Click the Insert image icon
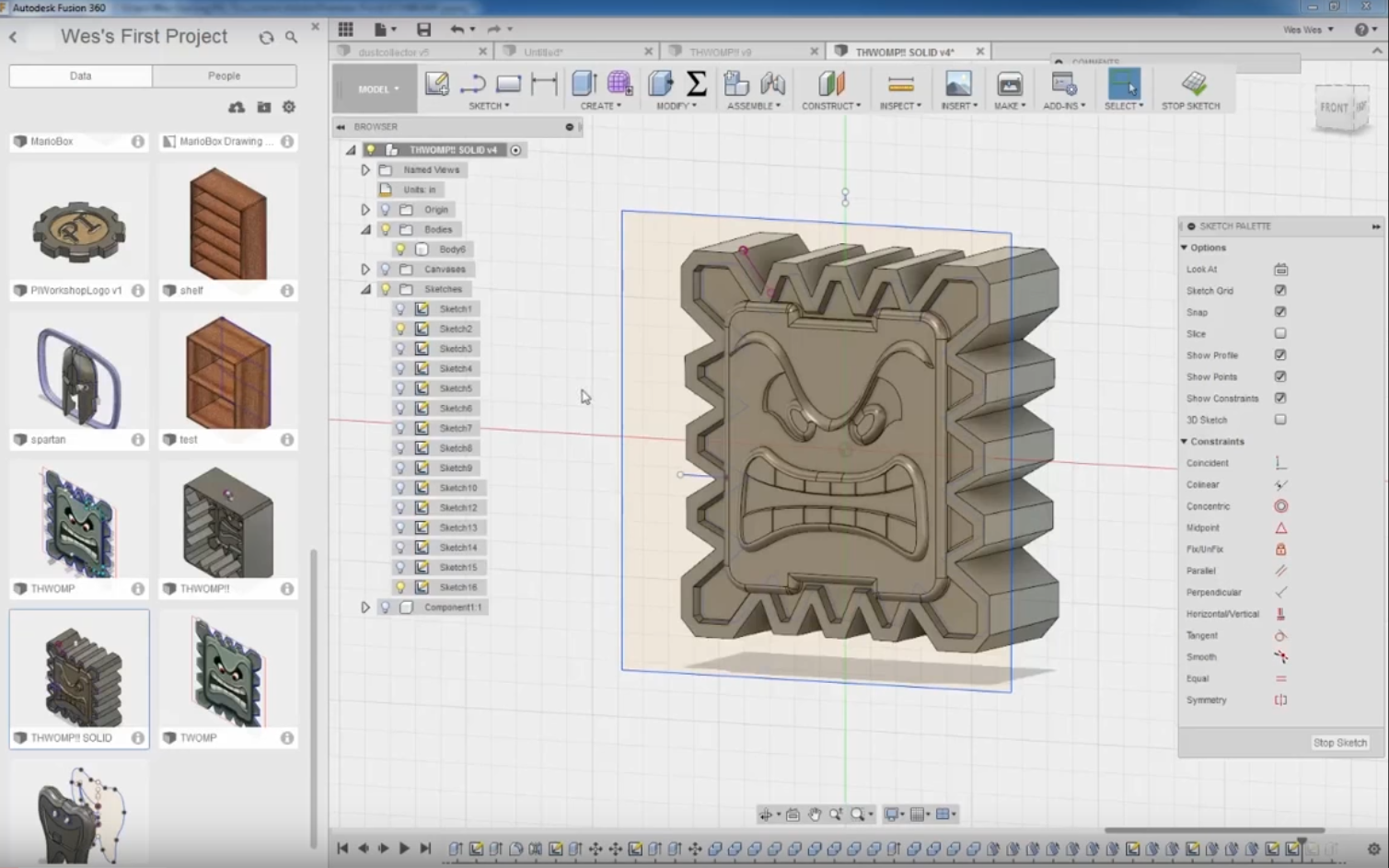The width and height of the screenshot is (1389, 868). click(957, 85)
